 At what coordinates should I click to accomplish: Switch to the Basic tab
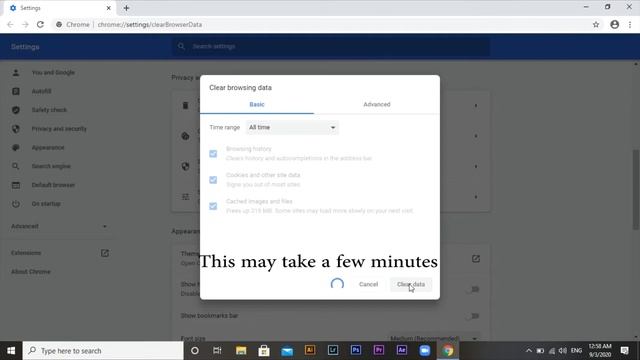tap(257, 104)
